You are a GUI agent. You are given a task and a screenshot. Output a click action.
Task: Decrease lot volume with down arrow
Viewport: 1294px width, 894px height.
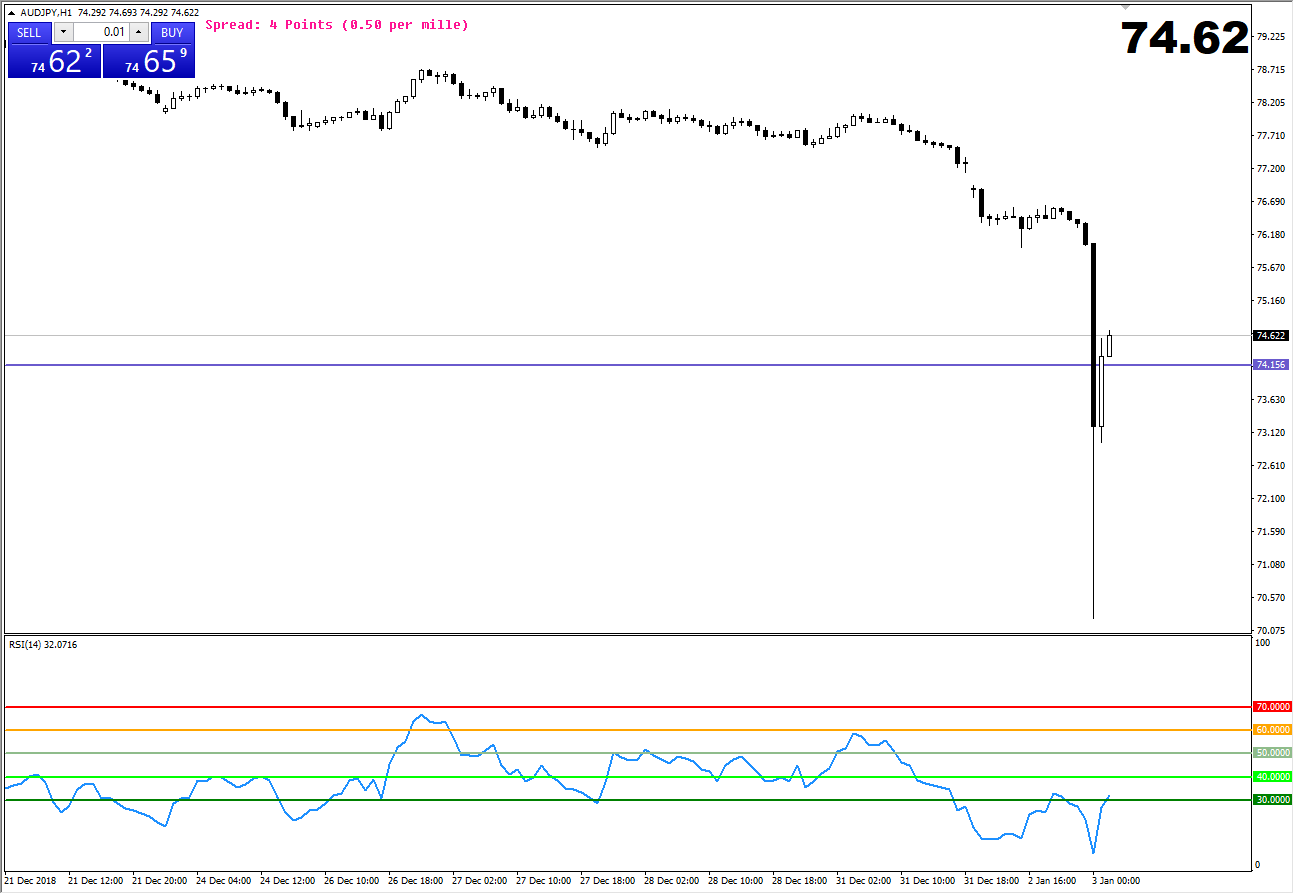pyautogui.click(x=63, y=32)
